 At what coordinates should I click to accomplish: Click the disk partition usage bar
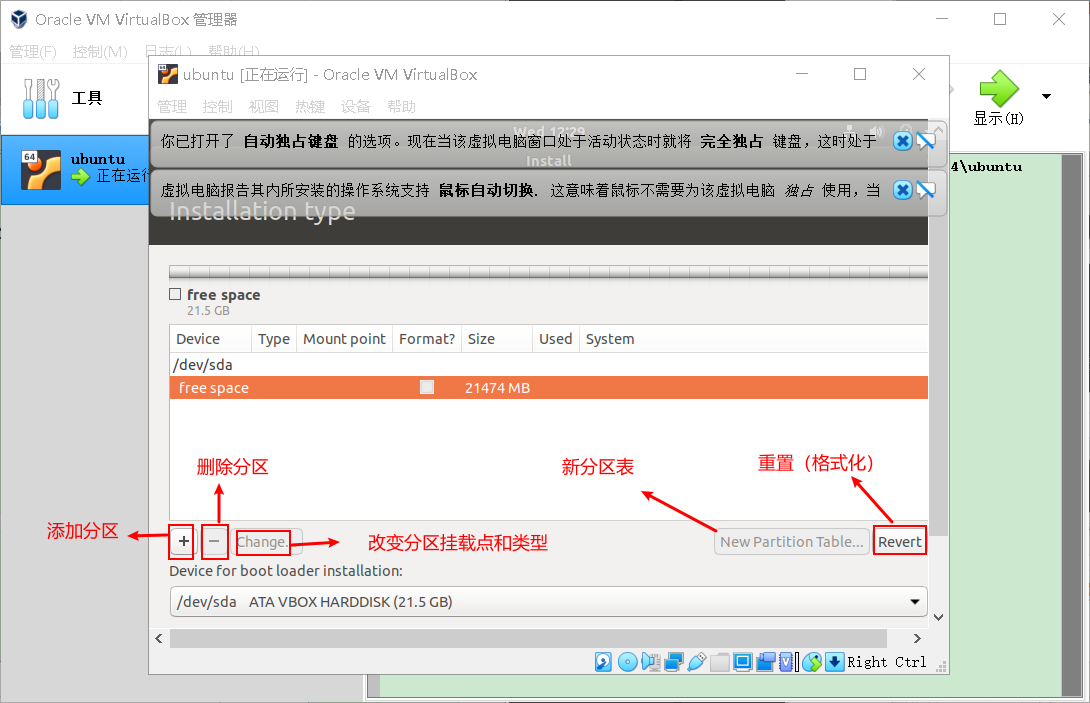(548, 272)
